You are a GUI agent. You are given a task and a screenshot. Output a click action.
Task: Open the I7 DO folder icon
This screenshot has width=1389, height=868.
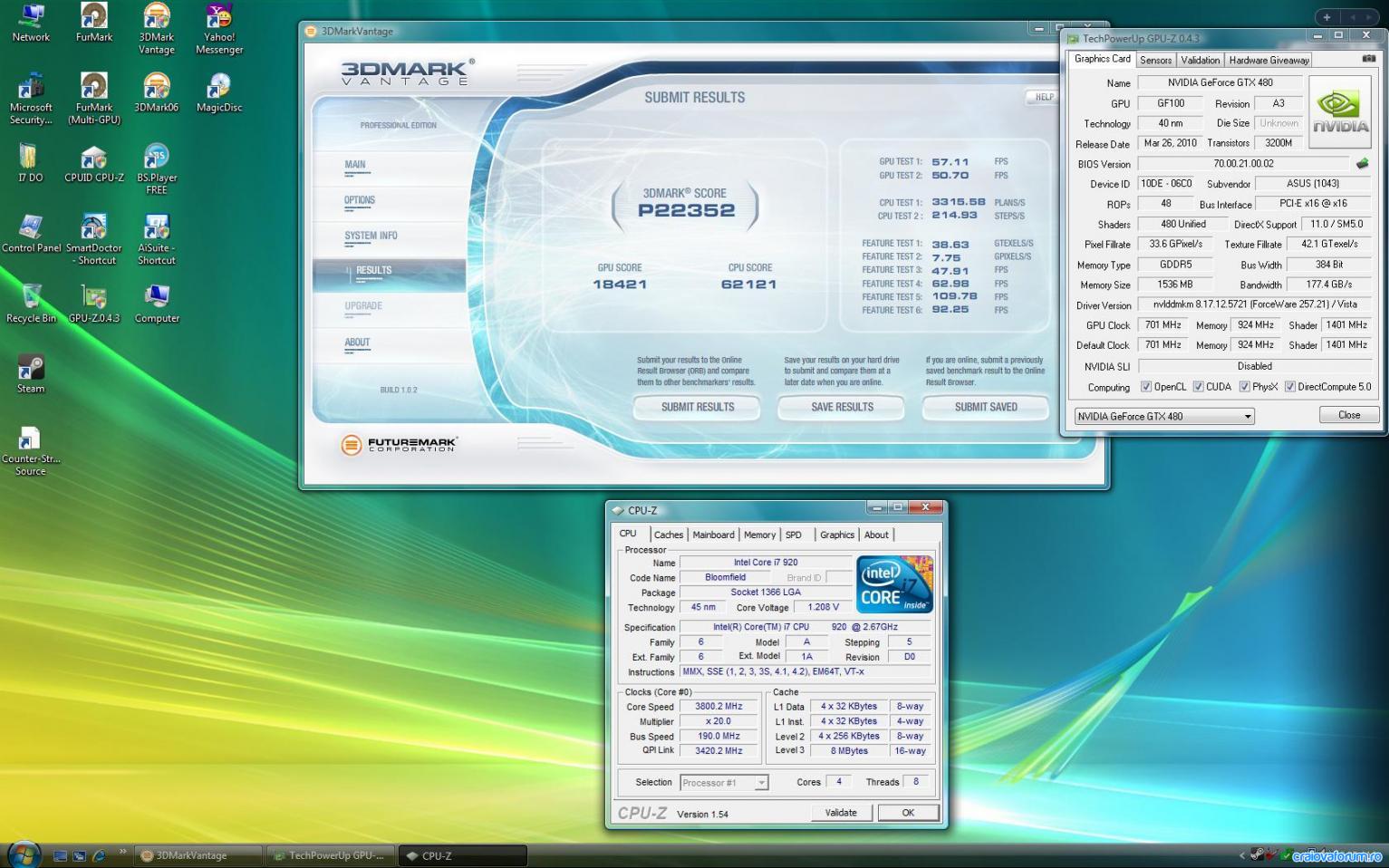tap(31, 163)
